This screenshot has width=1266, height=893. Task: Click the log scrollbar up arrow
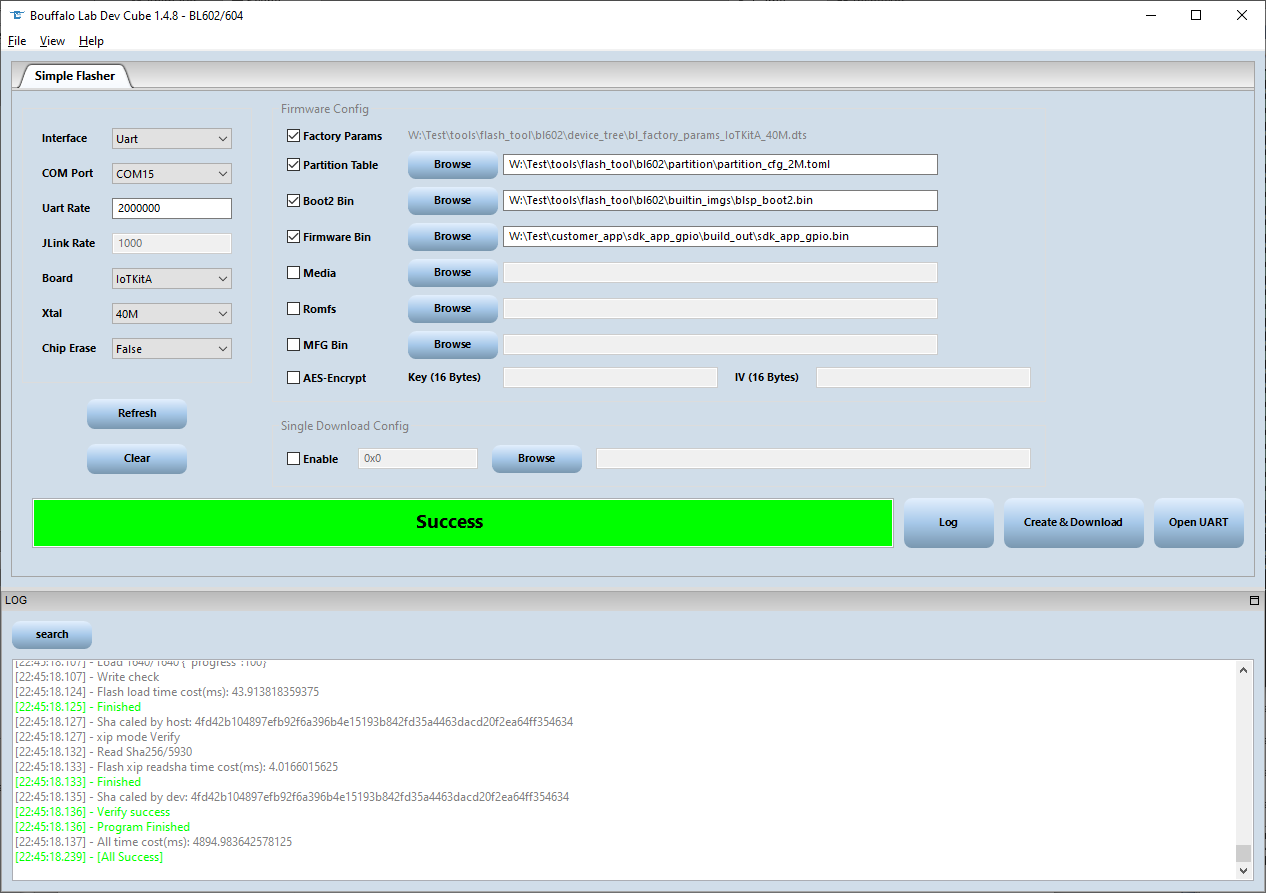1243,669
